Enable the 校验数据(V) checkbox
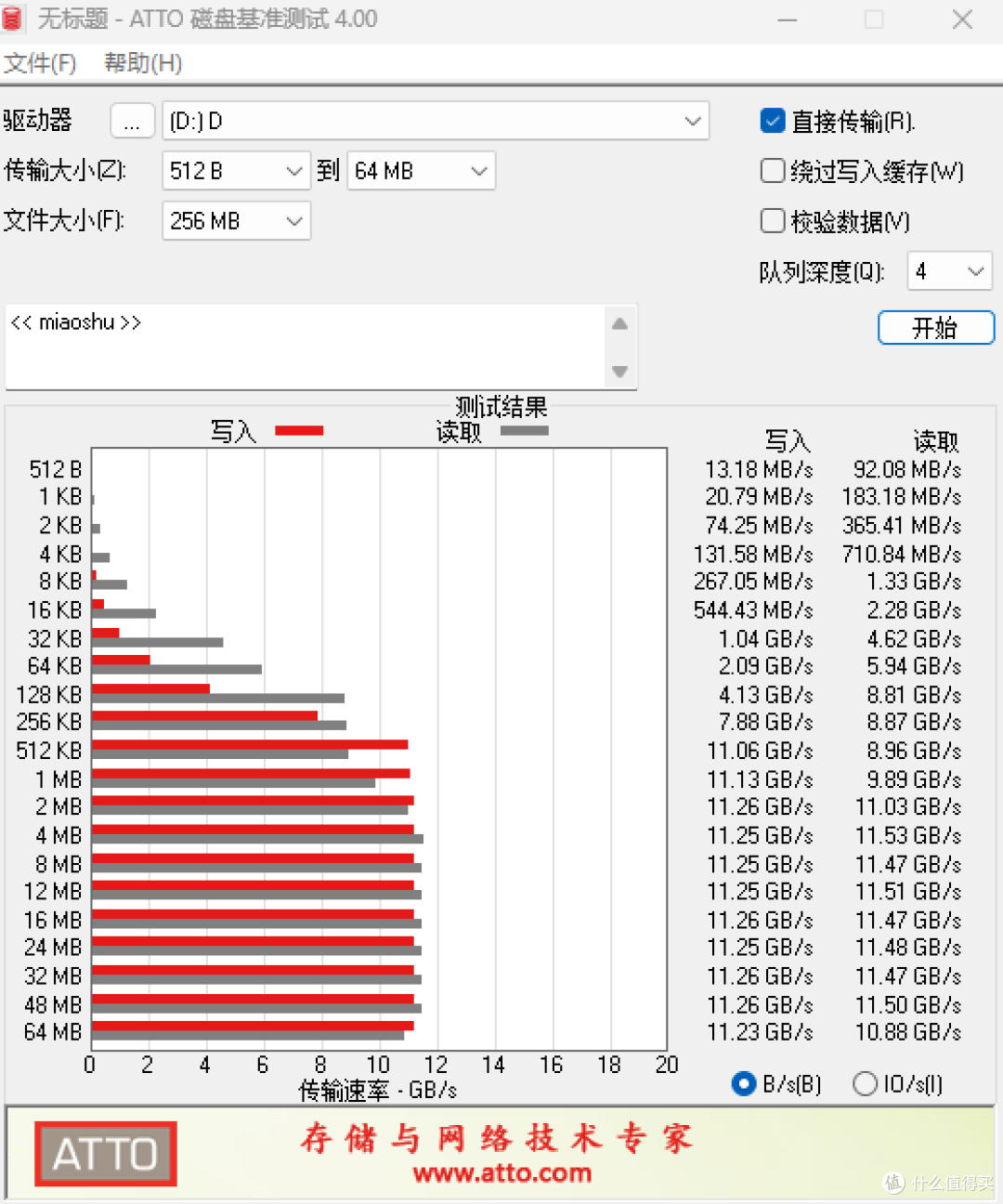The height and width of the screenshot is (1204, 1003). (773, 221)
